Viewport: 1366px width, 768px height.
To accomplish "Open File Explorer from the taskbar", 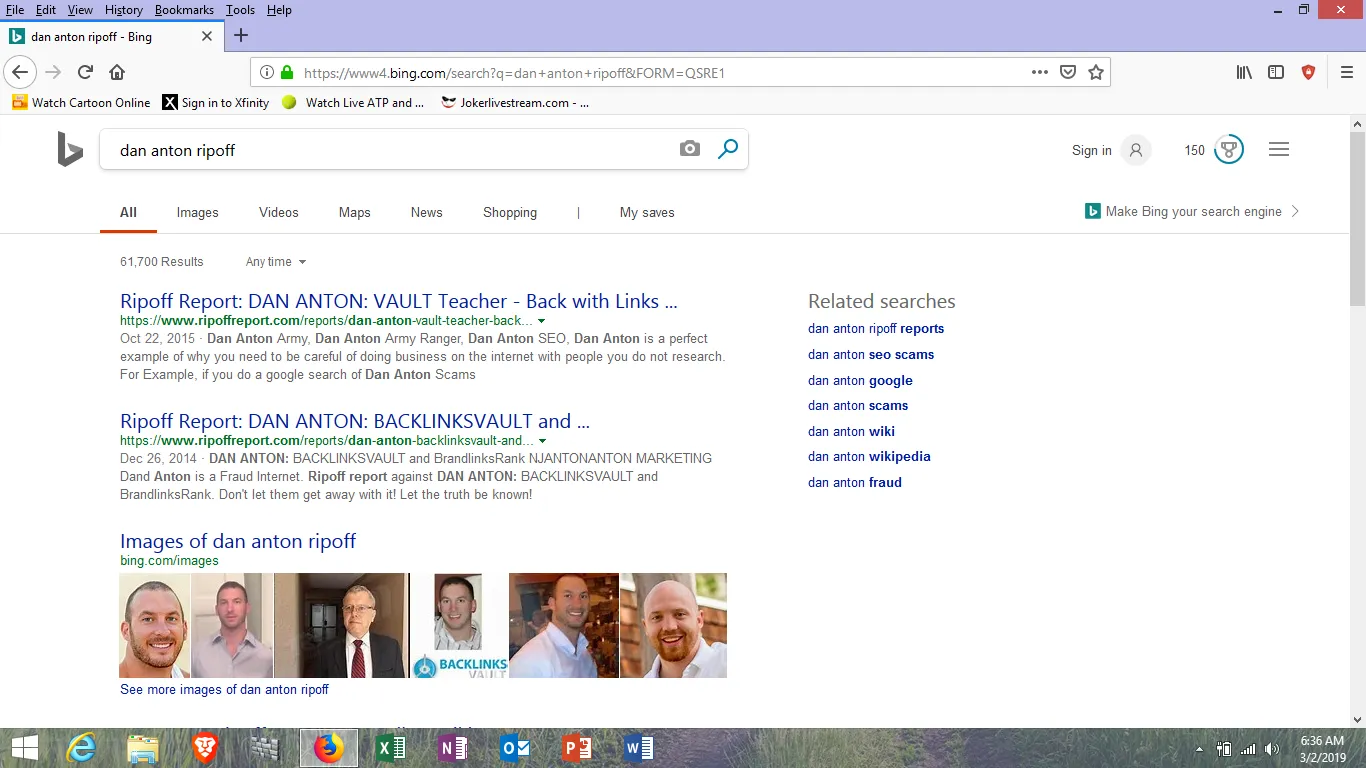I will click(x=143, y=748).
